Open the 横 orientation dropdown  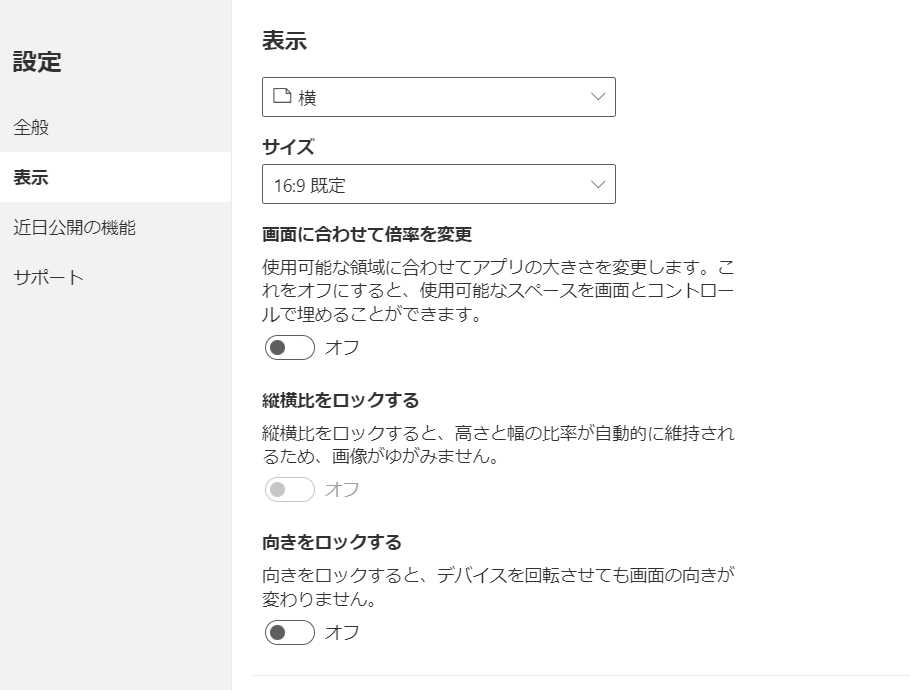click(438, 97)
